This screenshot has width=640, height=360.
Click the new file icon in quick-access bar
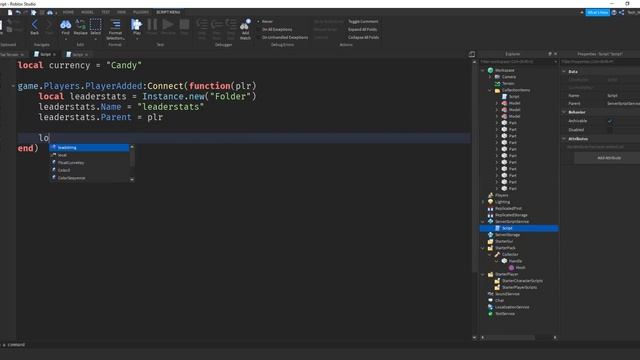click(x=10, y=13)
